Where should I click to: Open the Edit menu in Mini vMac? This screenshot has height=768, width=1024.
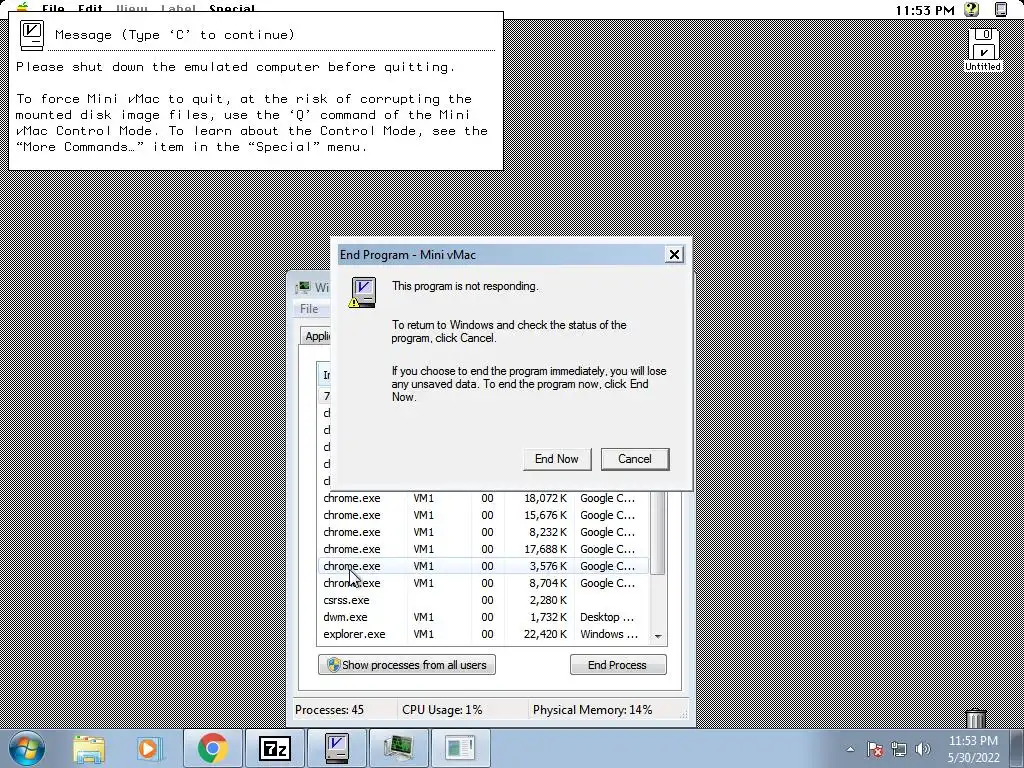click(90, 9)
